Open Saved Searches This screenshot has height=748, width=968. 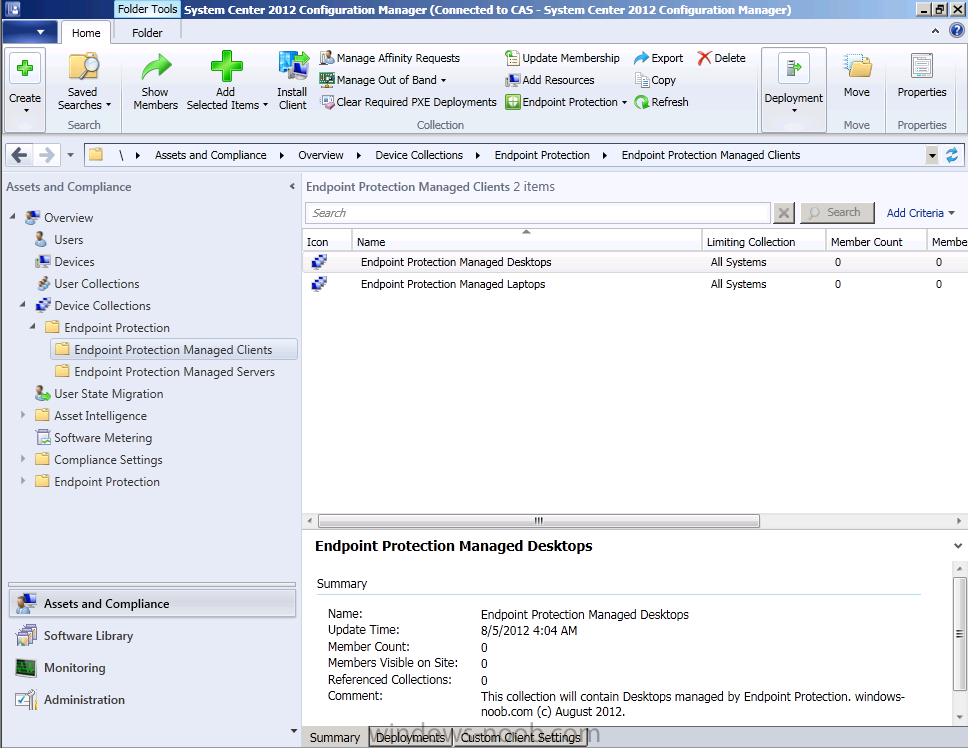coord(84,82)
